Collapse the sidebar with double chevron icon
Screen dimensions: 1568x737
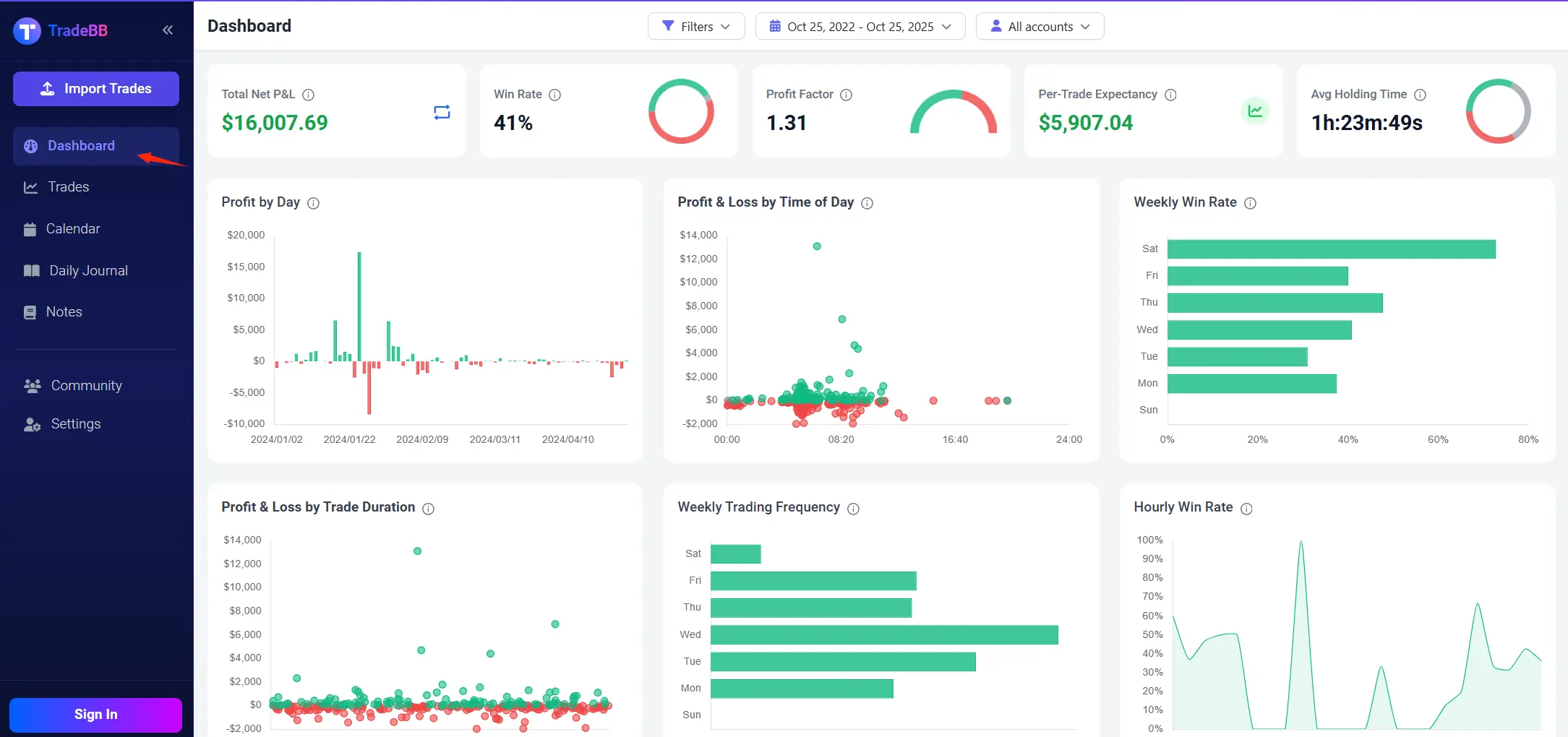pos(168,30)
